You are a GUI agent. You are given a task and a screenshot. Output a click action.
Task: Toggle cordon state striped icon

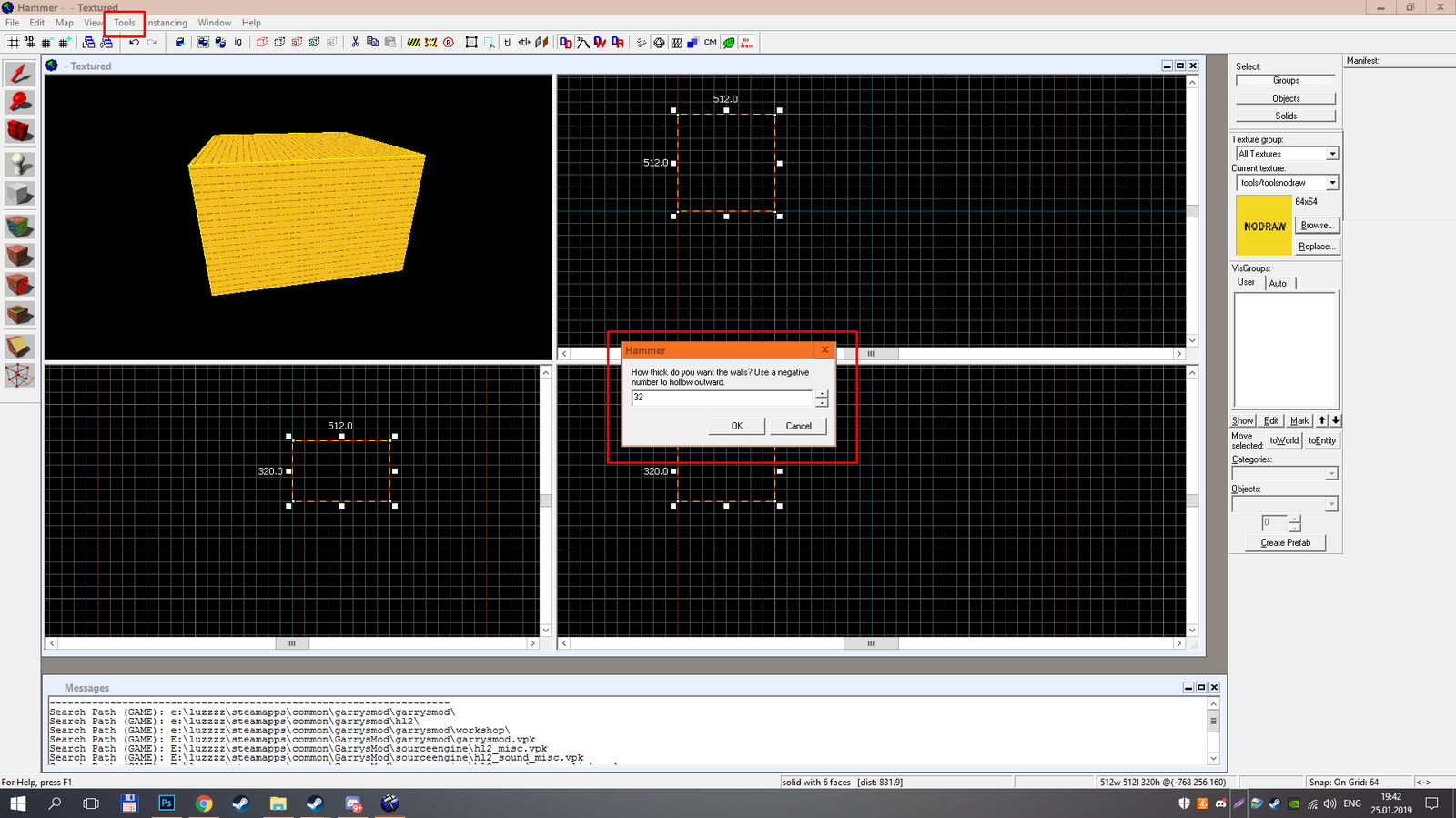pyautogui.click(x=413, y=42)
